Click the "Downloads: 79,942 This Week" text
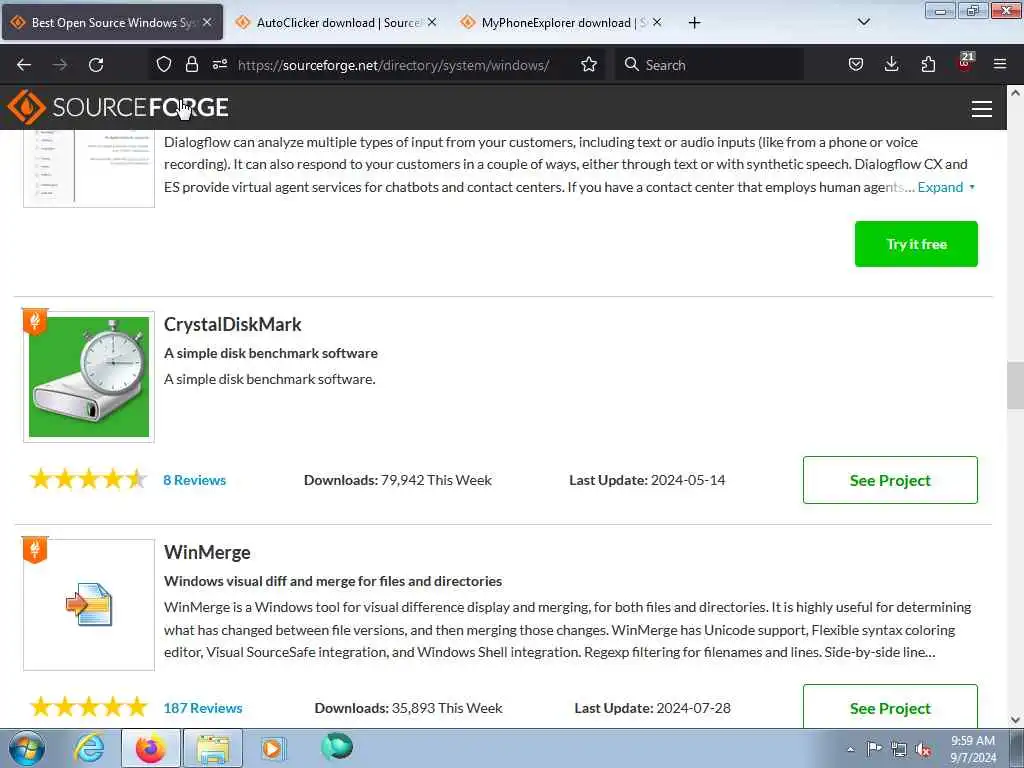This screenshot has width=1024, height=768. coord(398,480)
